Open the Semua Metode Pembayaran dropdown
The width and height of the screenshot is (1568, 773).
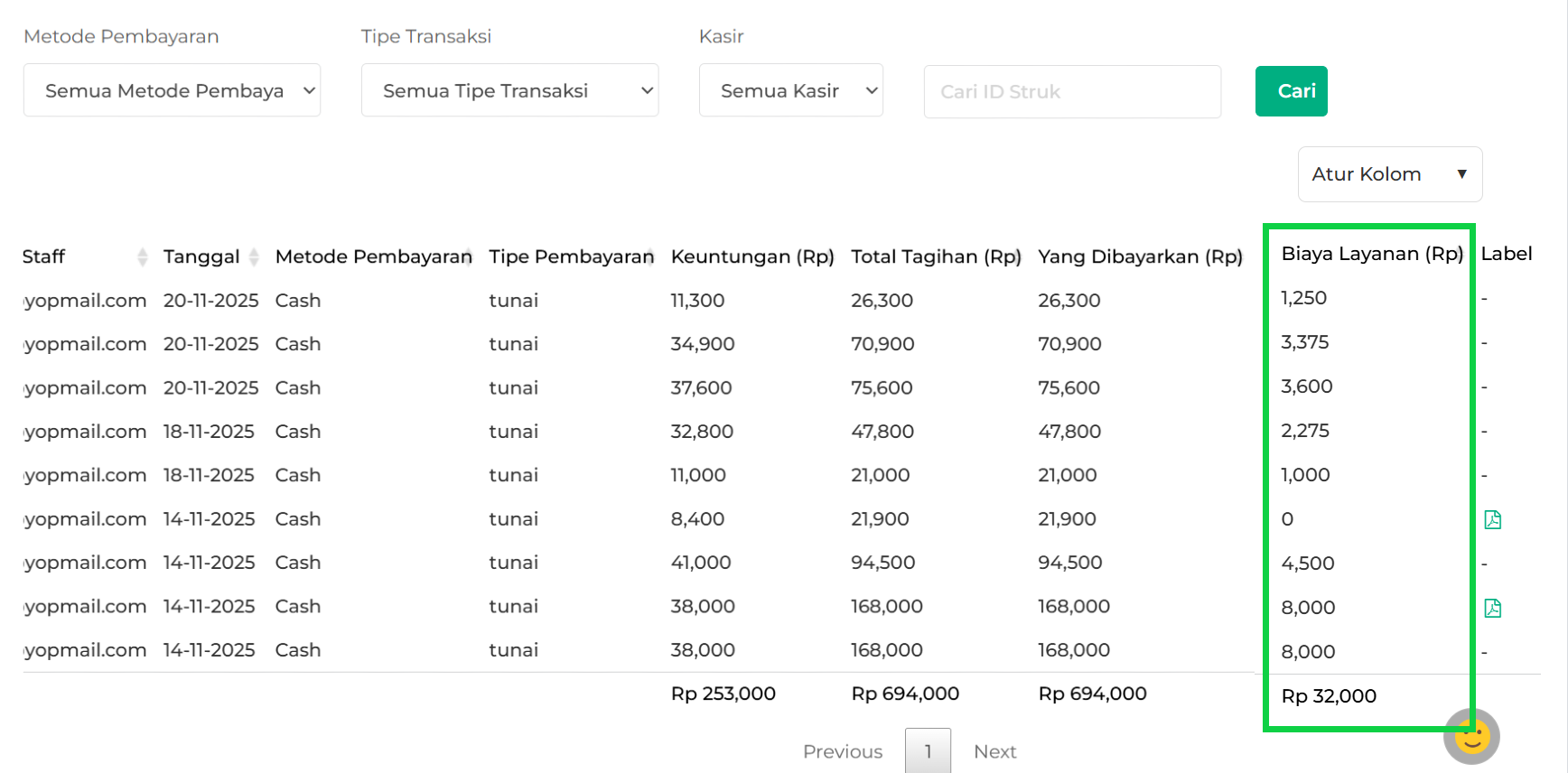172,90
